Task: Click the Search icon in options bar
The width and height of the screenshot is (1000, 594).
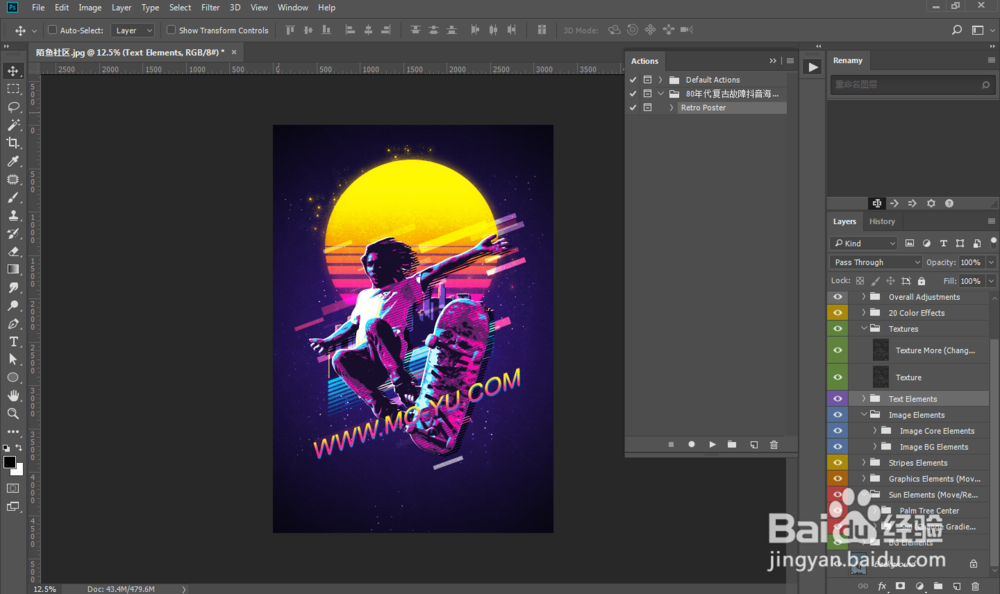Action: 957,30
